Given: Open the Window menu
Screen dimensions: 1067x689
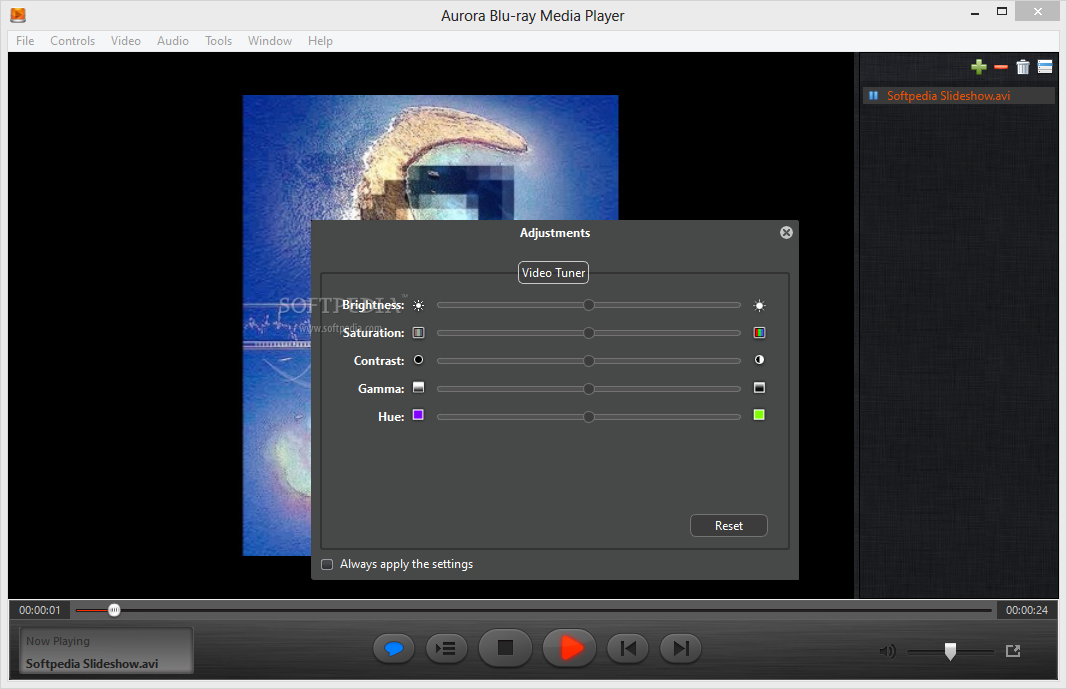Looking at the screenshot, I should pos(270,41).
